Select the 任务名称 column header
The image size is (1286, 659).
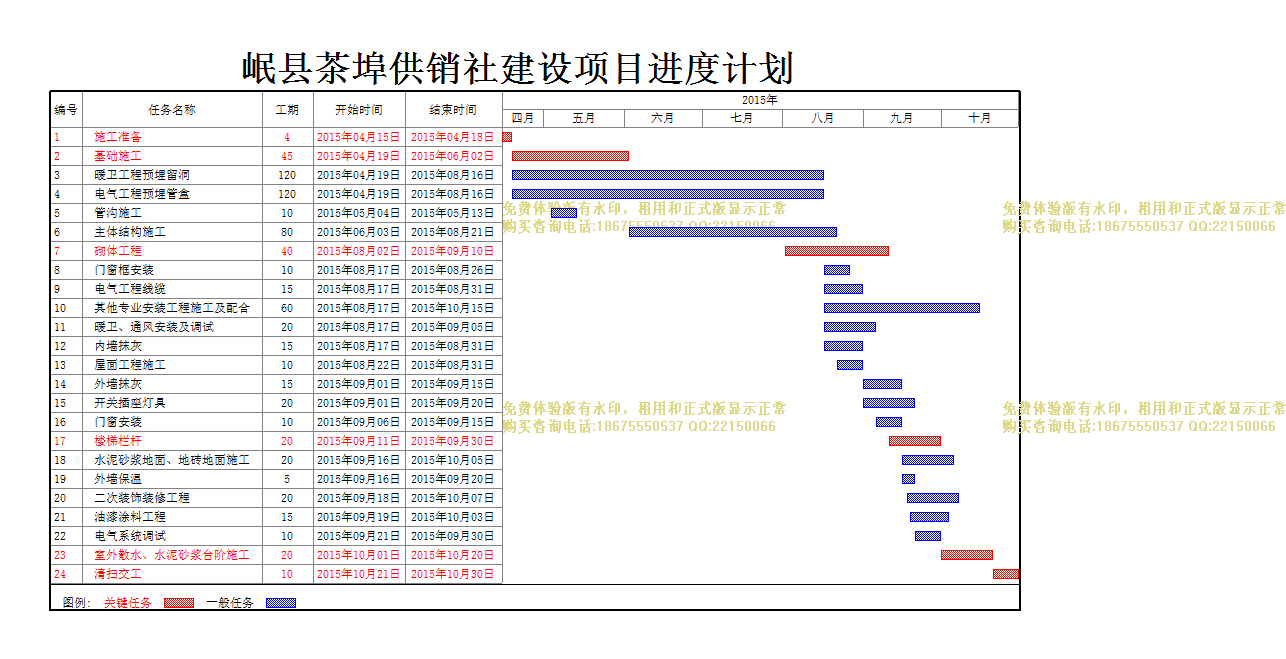coord(172,110)
